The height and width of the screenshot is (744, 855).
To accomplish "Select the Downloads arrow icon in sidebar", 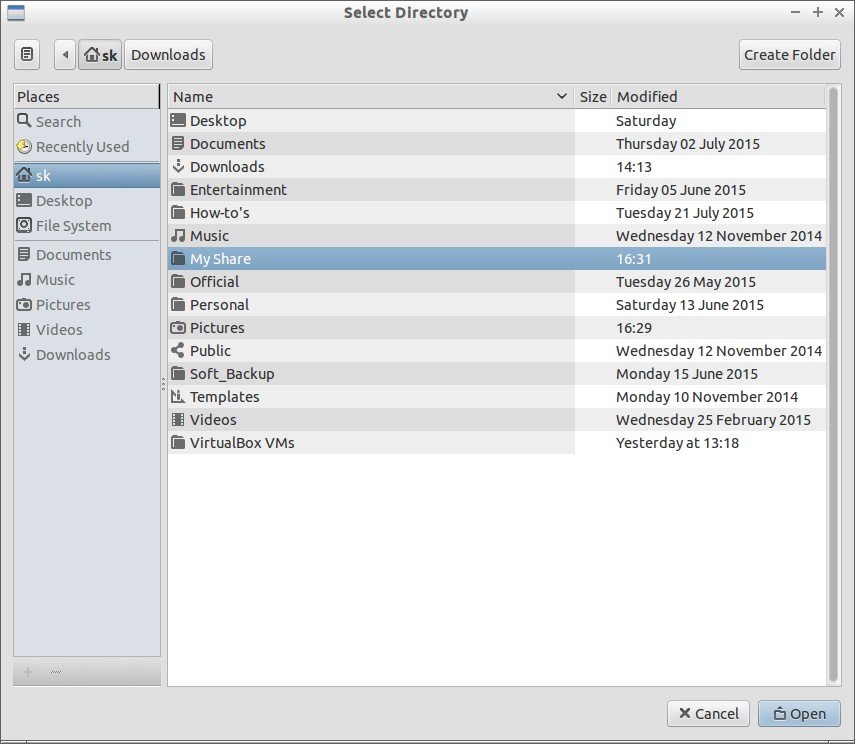I will (x=24, y=354).
